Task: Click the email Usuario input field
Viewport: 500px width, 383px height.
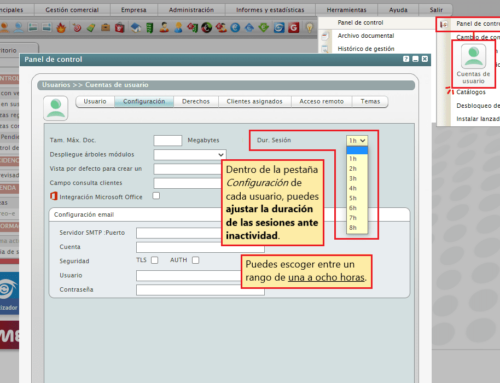Action: (x=189, y=275)
